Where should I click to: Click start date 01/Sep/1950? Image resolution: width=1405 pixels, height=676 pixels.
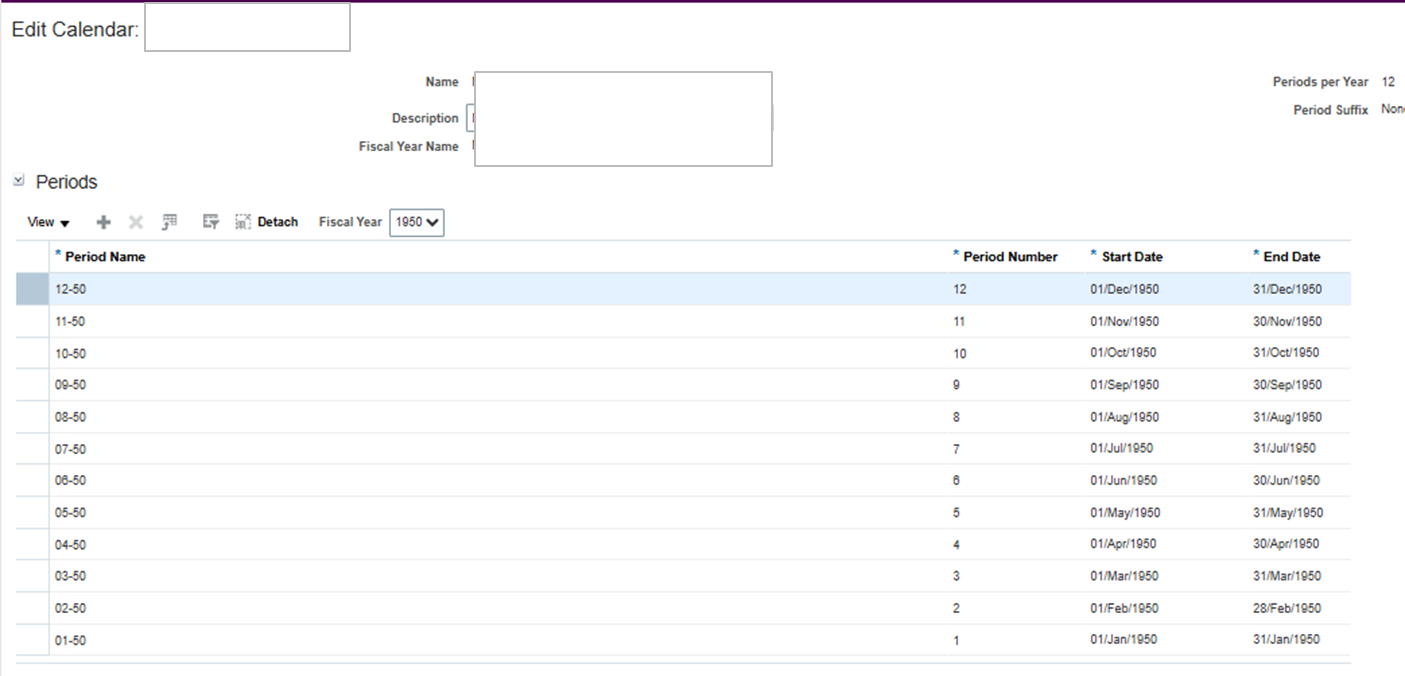(x=1124, y=385)
